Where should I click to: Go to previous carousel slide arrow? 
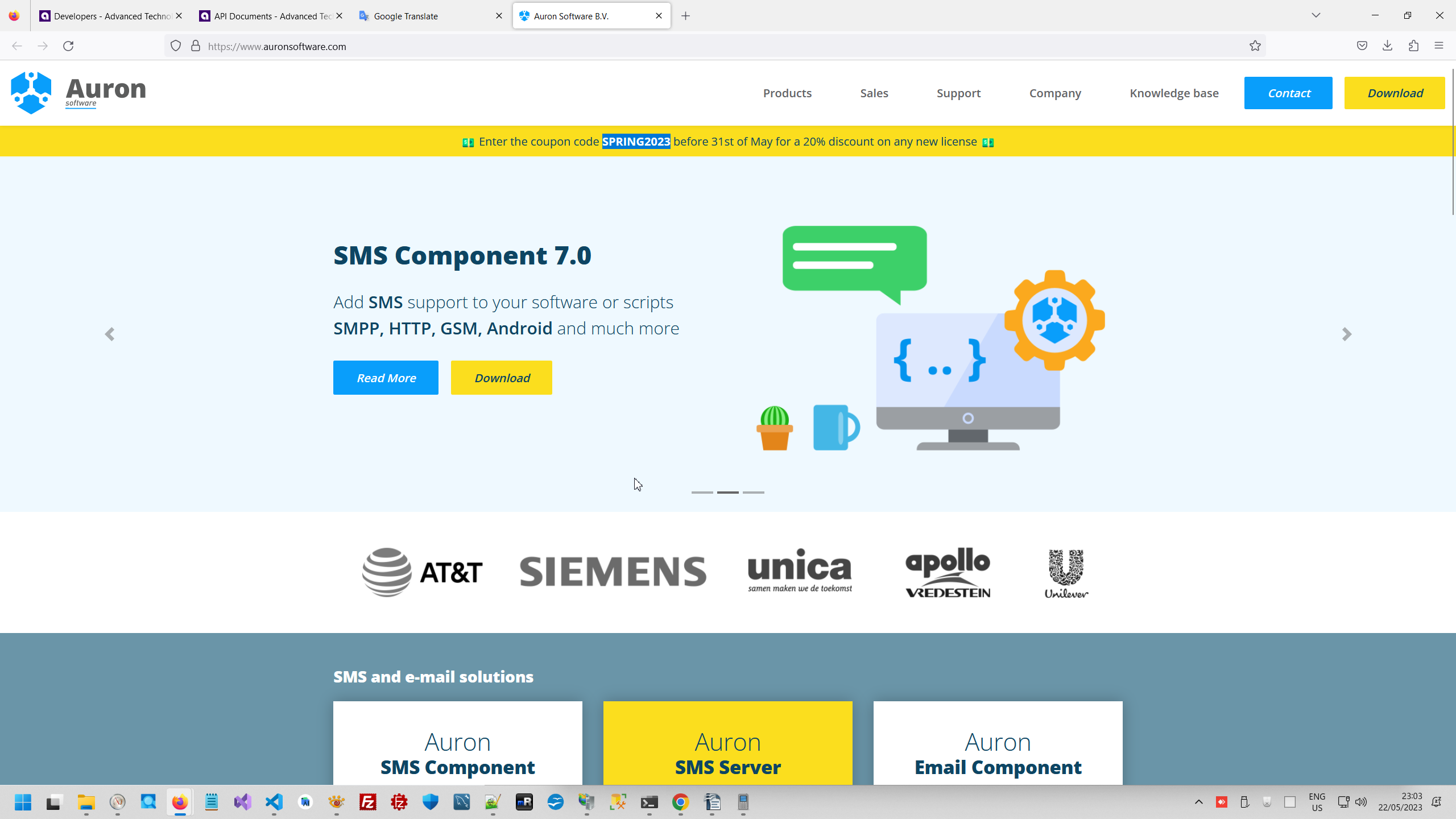(x=110, y=334)
